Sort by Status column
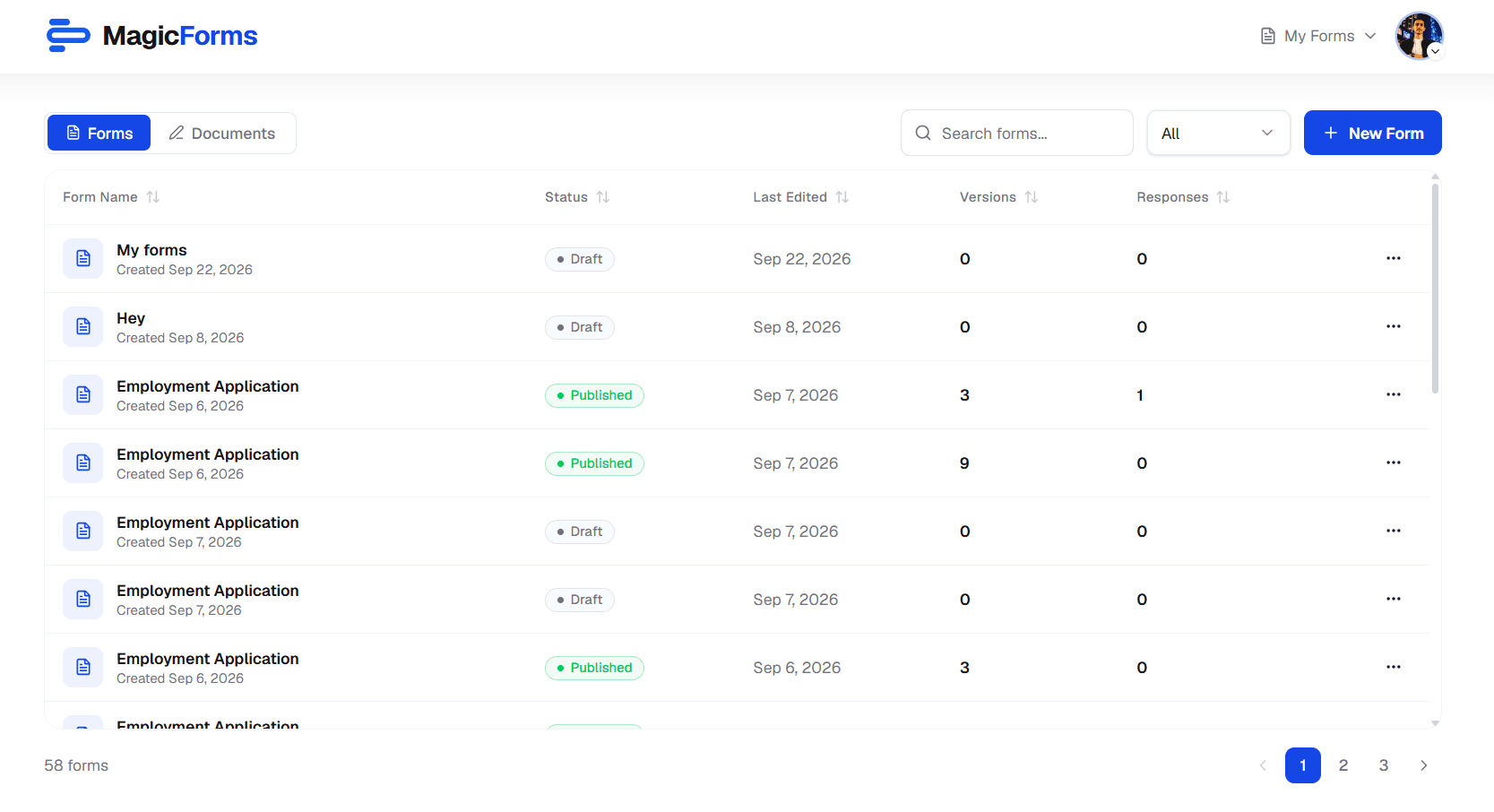 pyautogui.click(x=577, y=197)
